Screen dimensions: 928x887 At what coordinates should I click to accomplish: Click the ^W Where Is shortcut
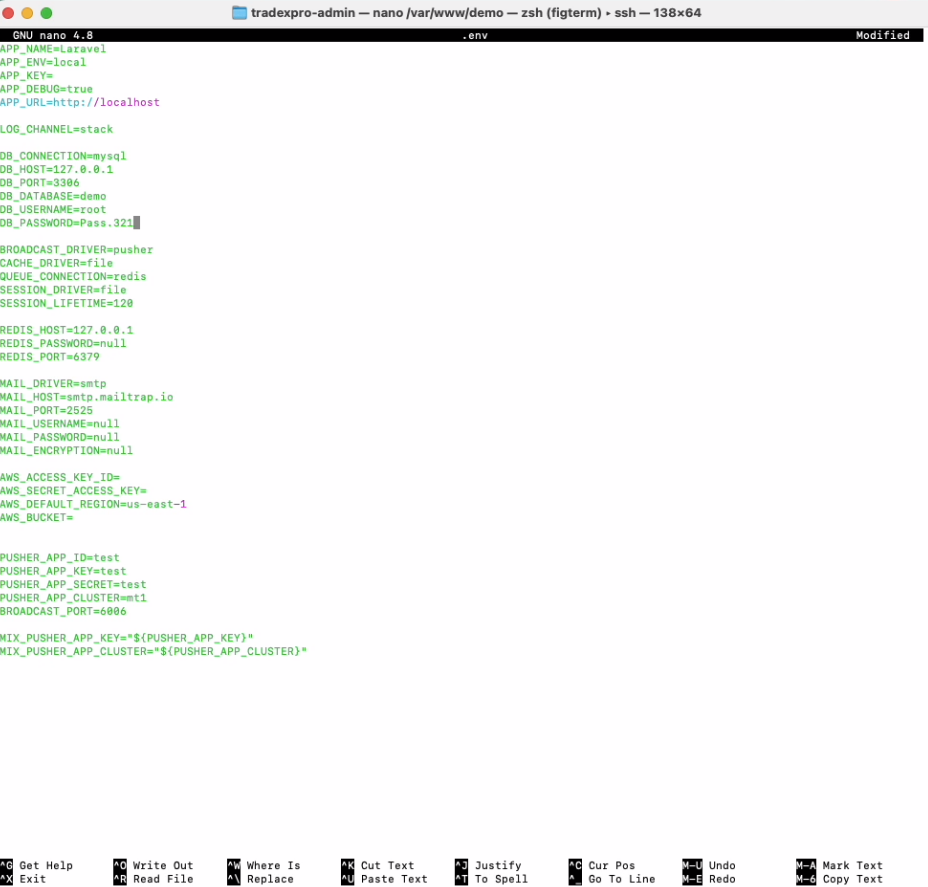264,866
